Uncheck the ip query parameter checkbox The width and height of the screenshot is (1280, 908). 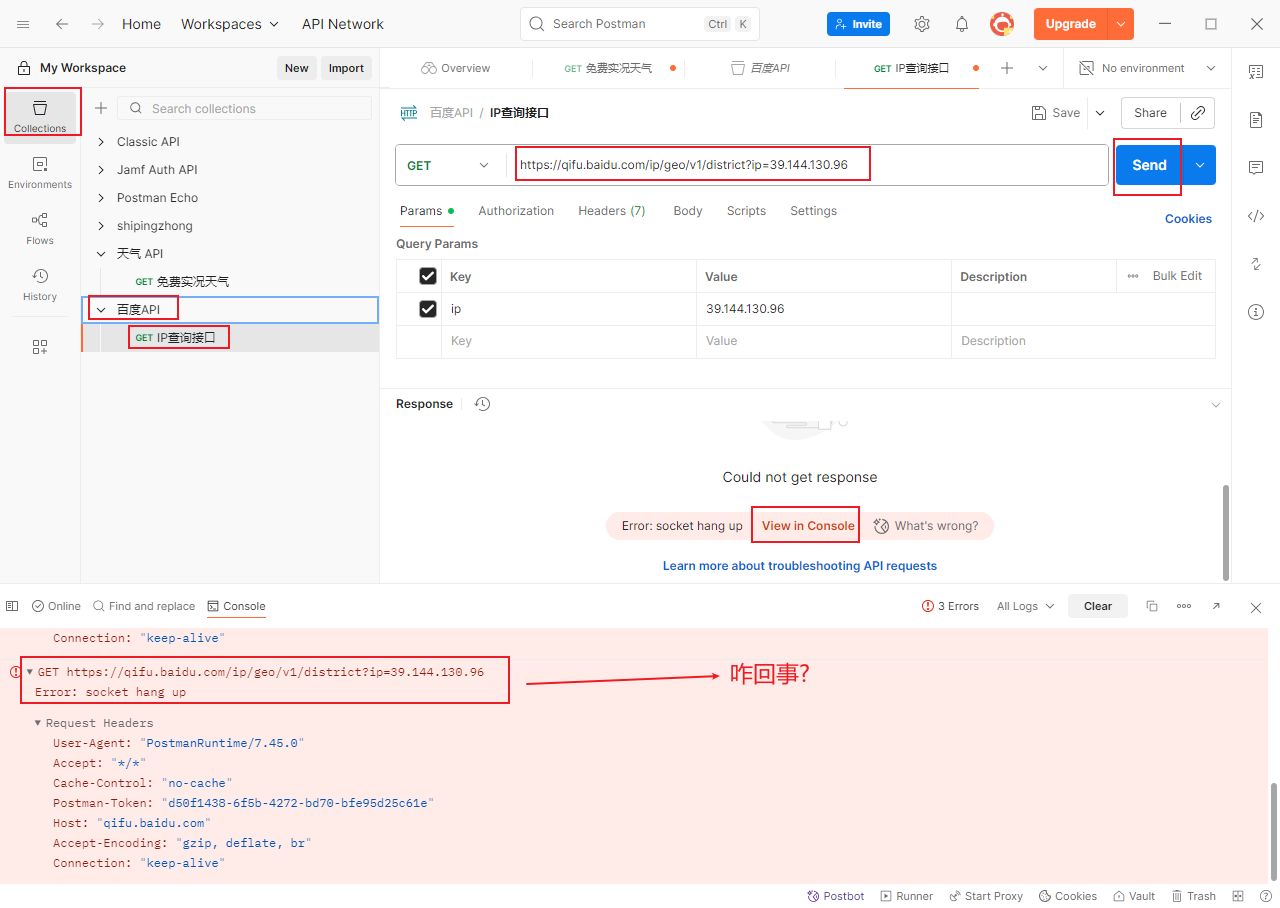coord(428,309)
